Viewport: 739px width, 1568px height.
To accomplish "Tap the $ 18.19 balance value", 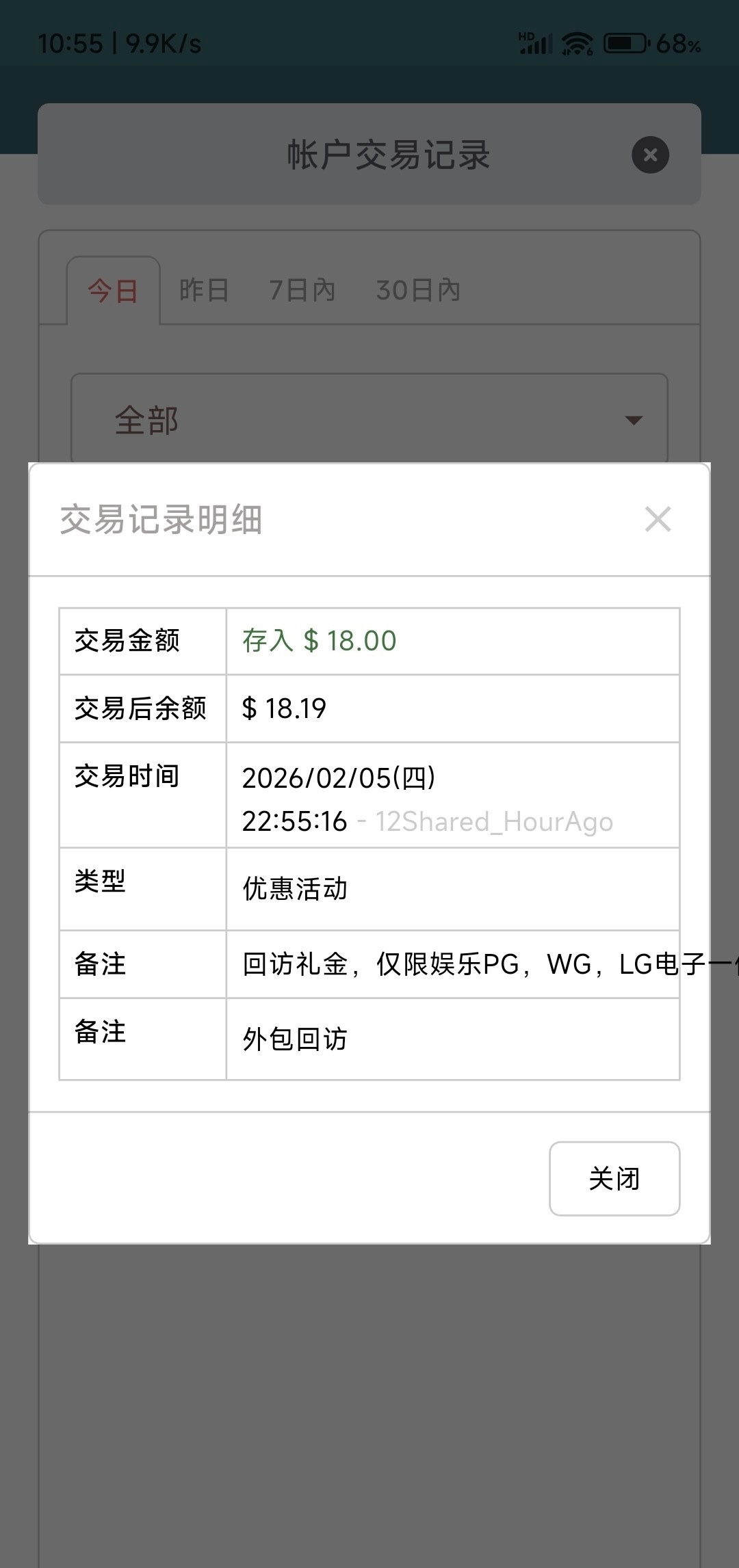I will (284, 709).
